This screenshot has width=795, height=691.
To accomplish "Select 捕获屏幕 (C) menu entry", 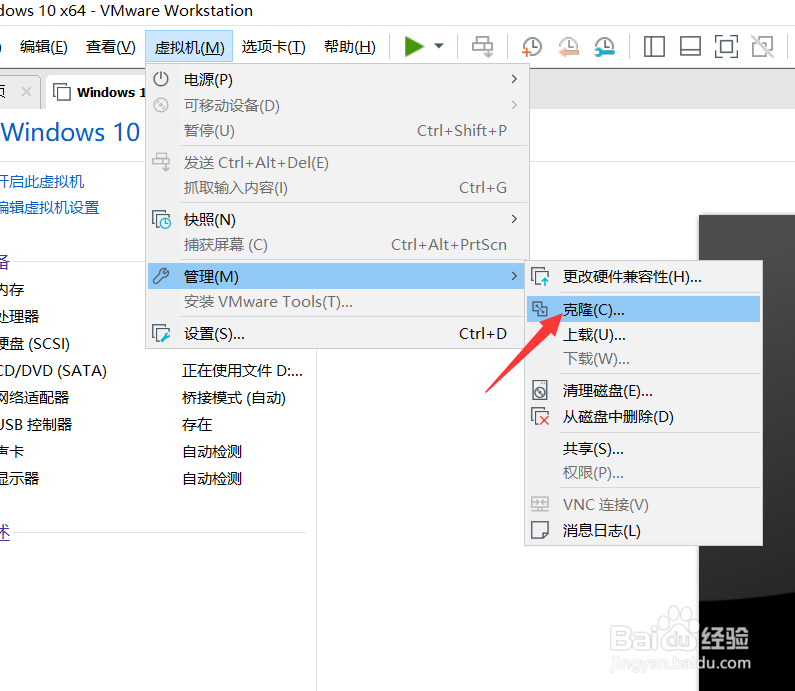I will point(337,245).
